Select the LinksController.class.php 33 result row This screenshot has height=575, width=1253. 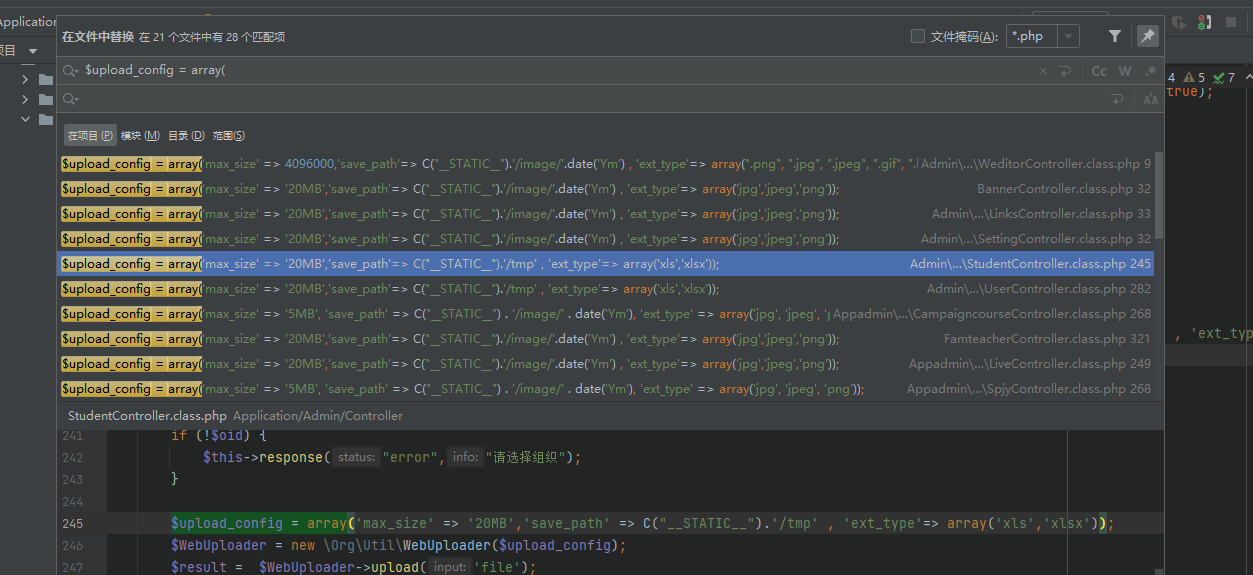(x=606, y=213)
